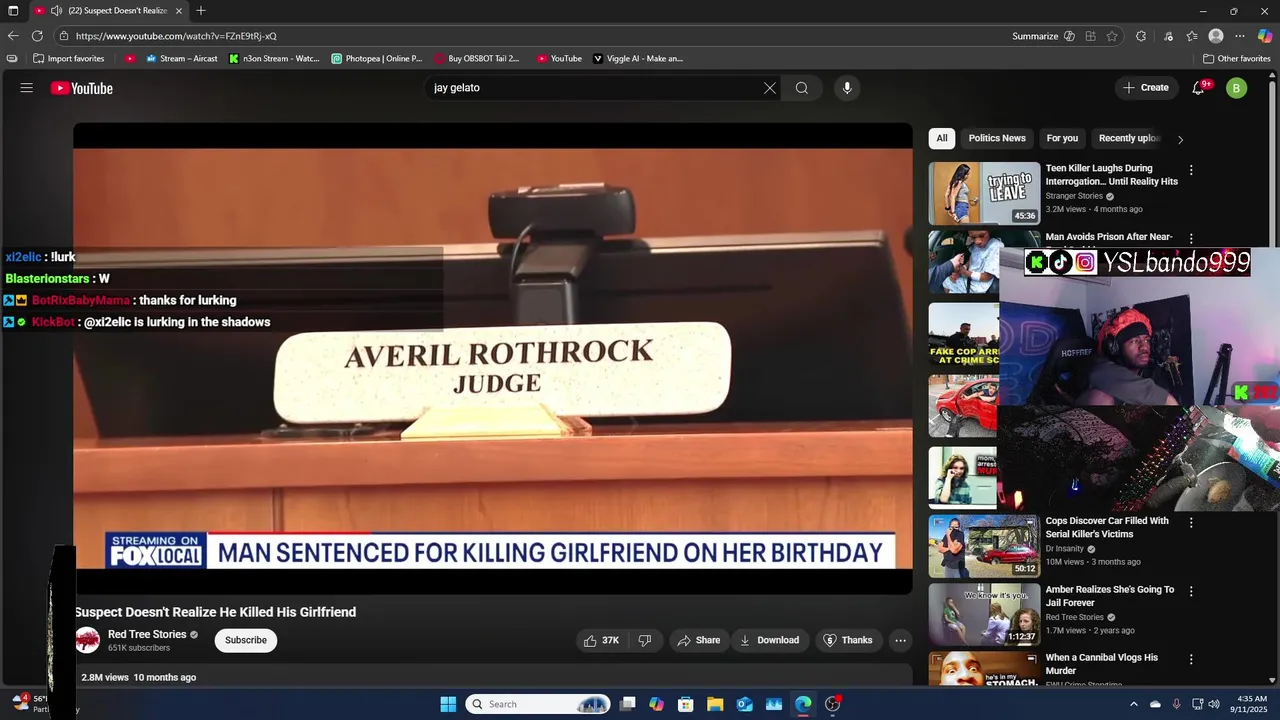1280x720 pixels.
Task: Select the For you chip
Action: pos(1062,138)
